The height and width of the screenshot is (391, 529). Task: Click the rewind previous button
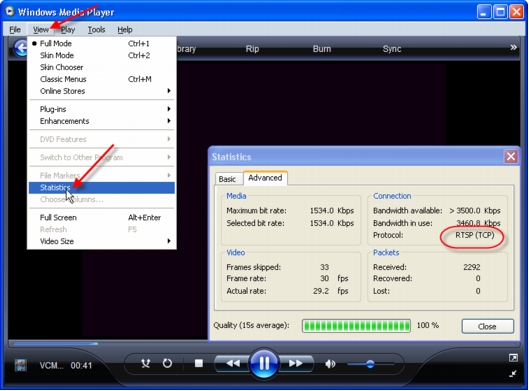pos(232,363)
